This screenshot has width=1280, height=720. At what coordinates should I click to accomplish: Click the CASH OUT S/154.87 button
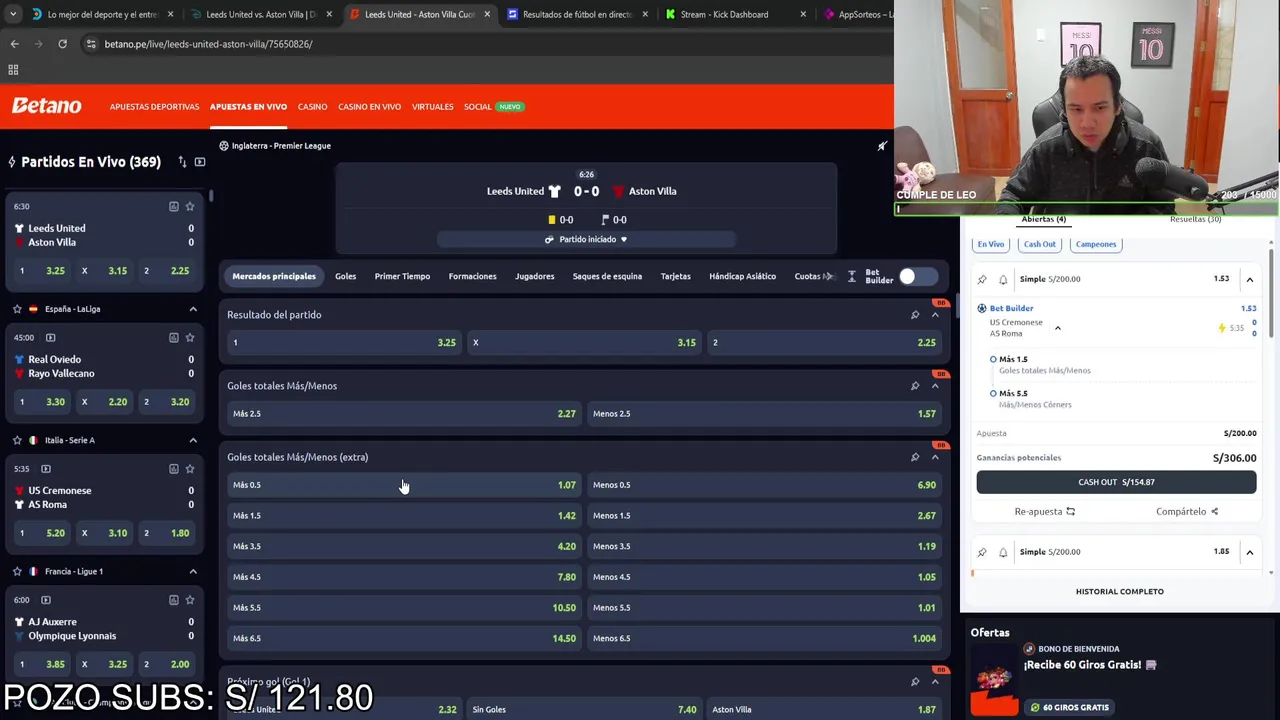tap(1116, 482)
